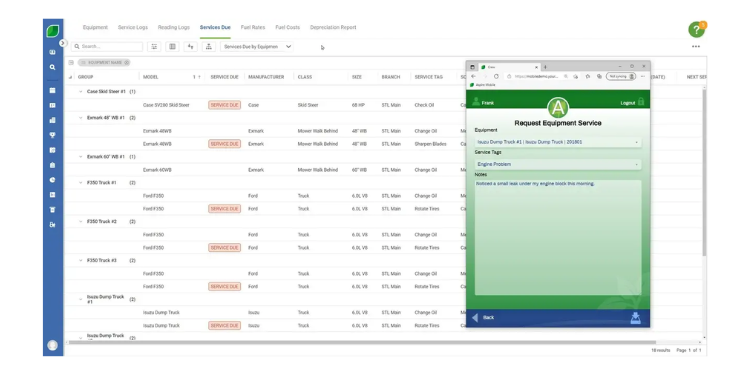
Task: Open the column chooser toolbar icon
Action: pos(172,46)
